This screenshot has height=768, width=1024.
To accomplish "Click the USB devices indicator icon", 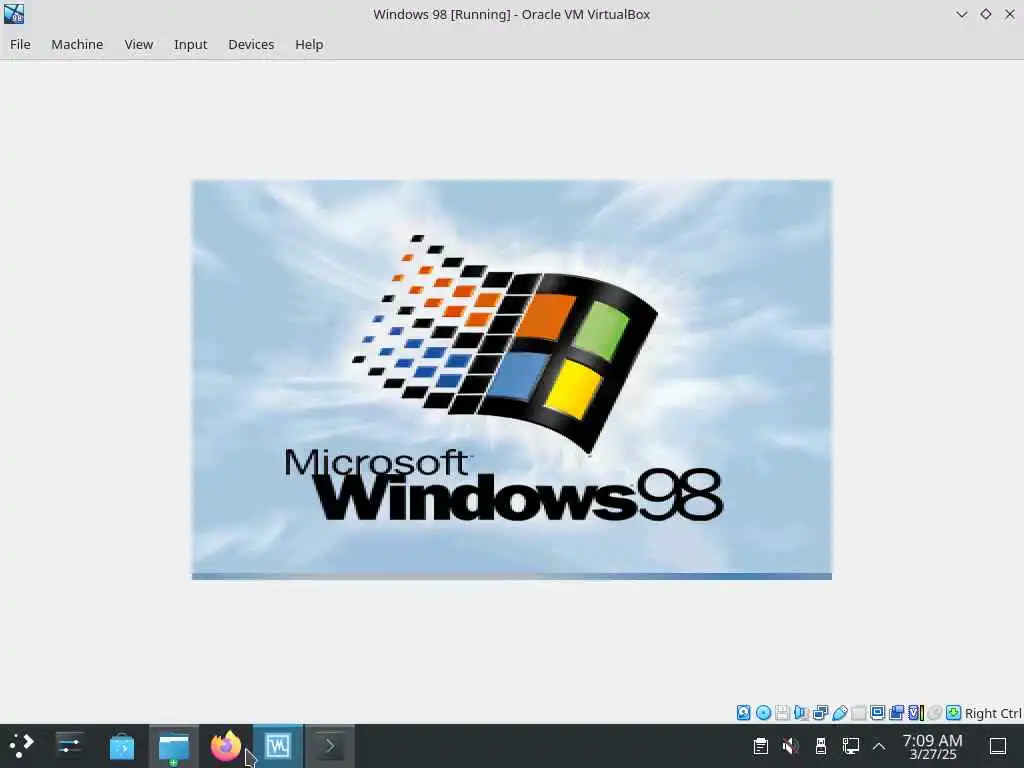I will tap(840, 712).
